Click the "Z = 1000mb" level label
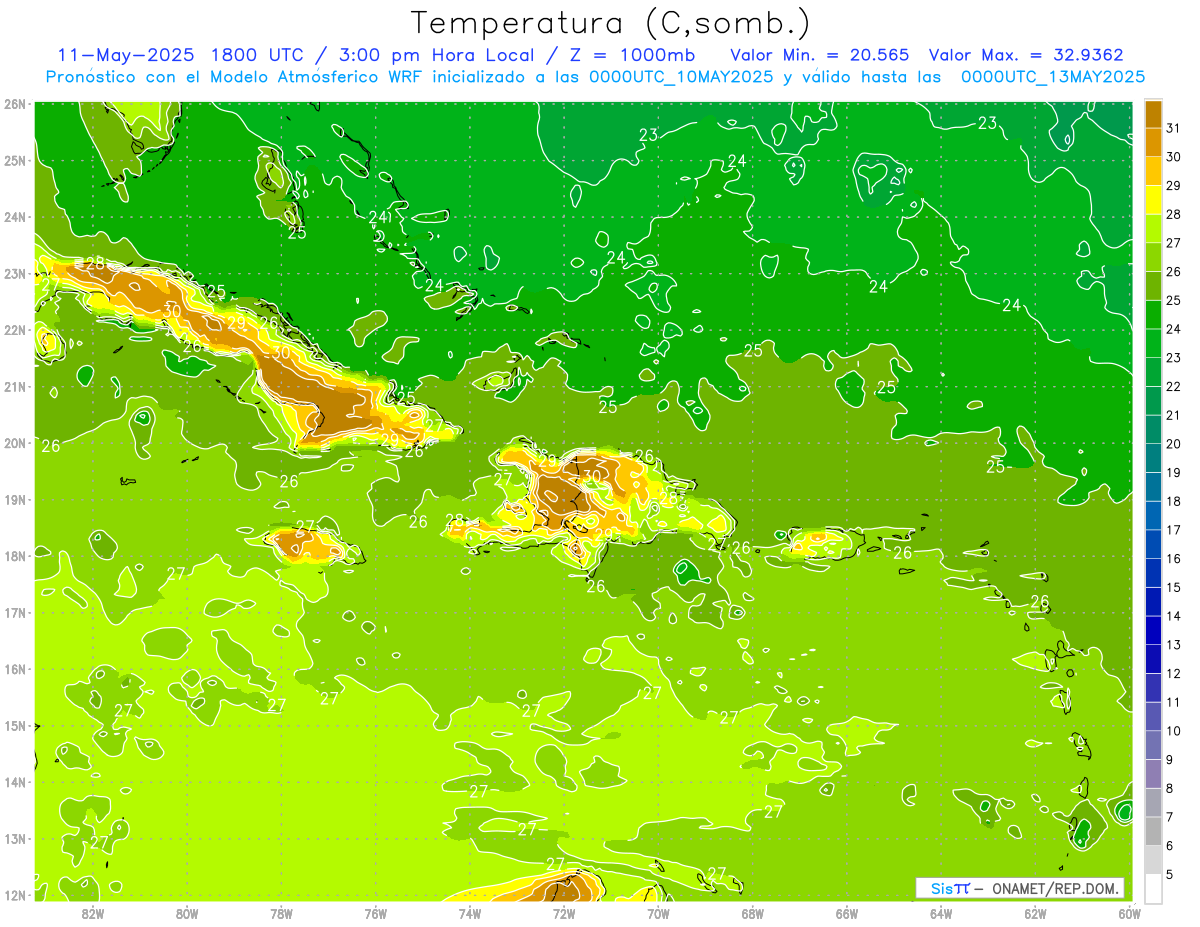This screenshot has width=1200, height=927. point(631,55)
